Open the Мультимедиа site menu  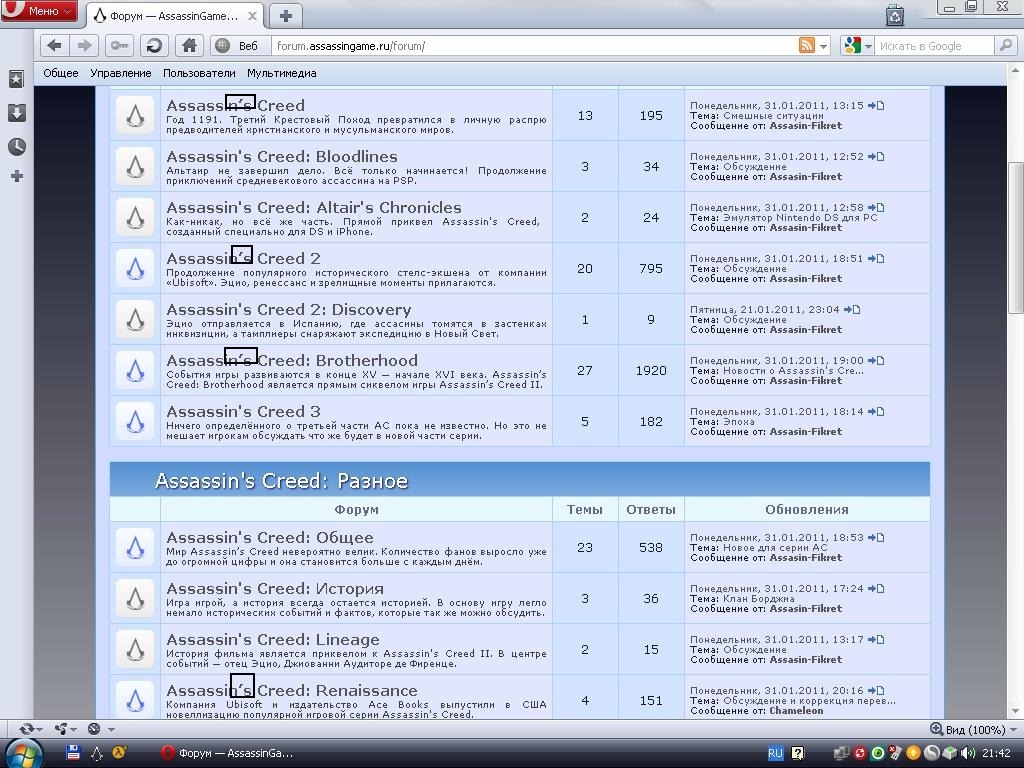(281, 73)
